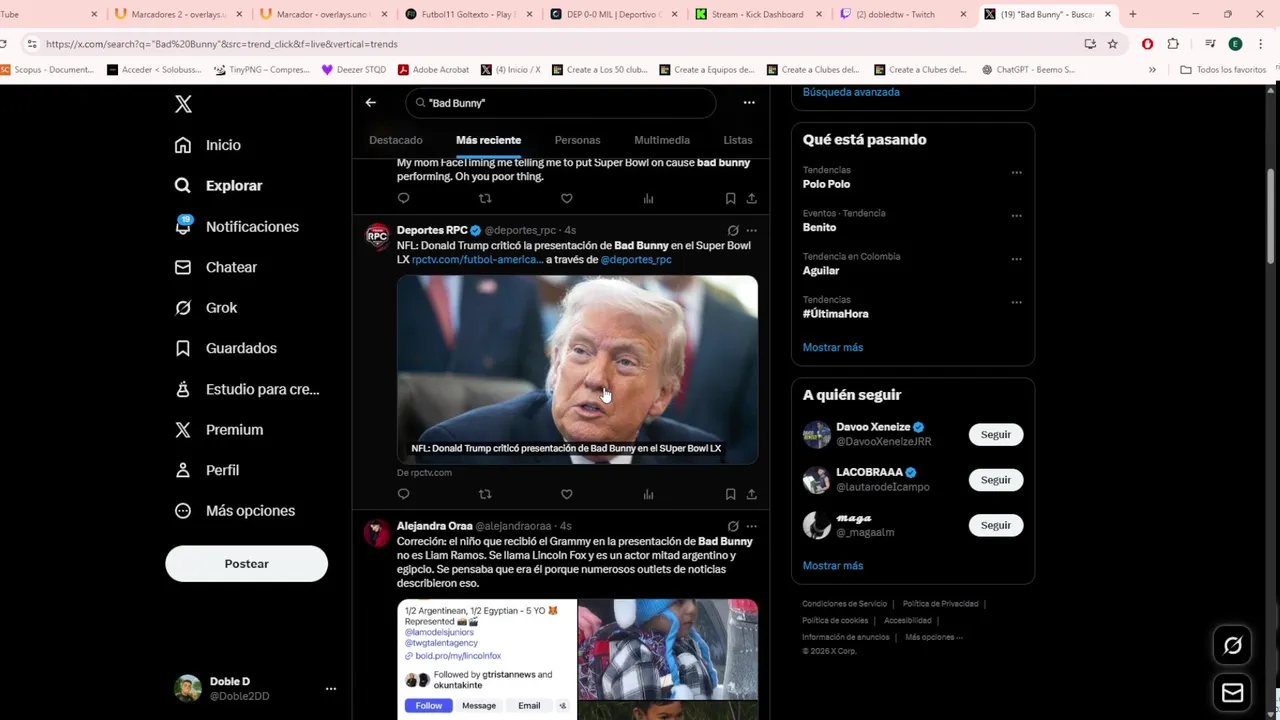Open Todos los favoritos bookmarks folder
This screenshot has height=720, width=1280.
point(1223,70)
